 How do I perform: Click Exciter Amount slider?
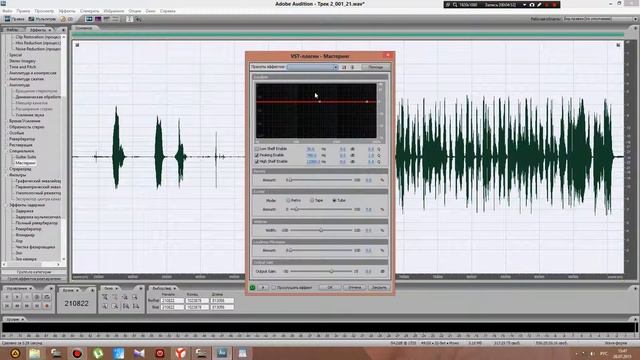(321, 209)
